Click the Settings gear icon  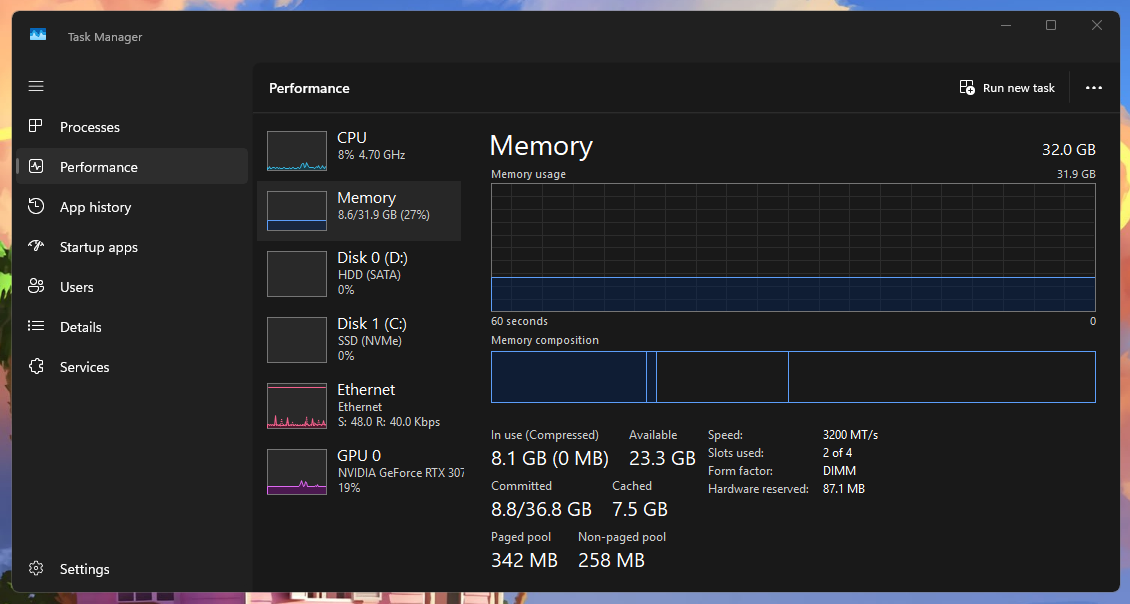pos(36,569)
